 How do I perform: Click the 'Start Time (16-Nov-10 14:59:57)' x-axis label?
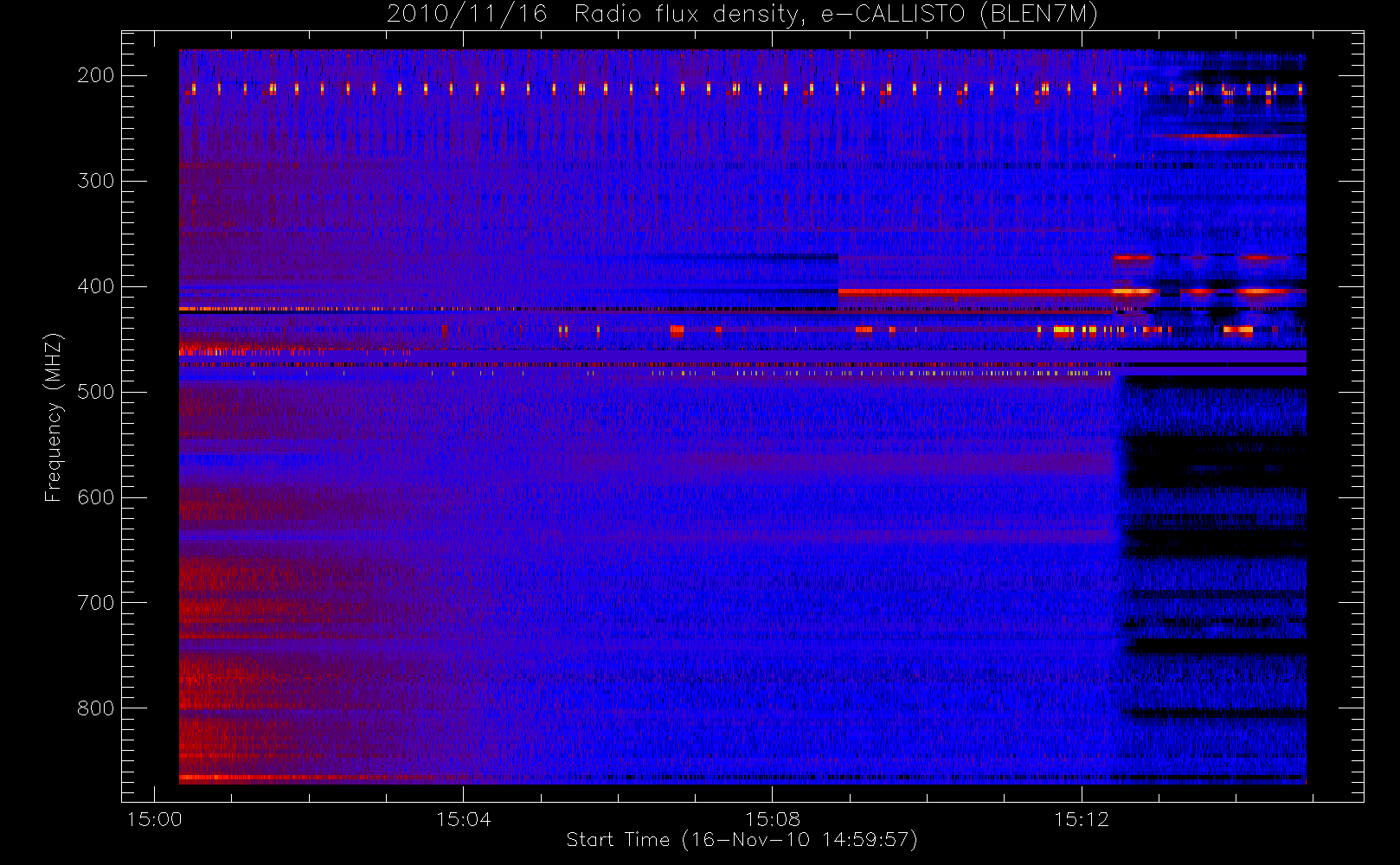[x=742, y=840]
